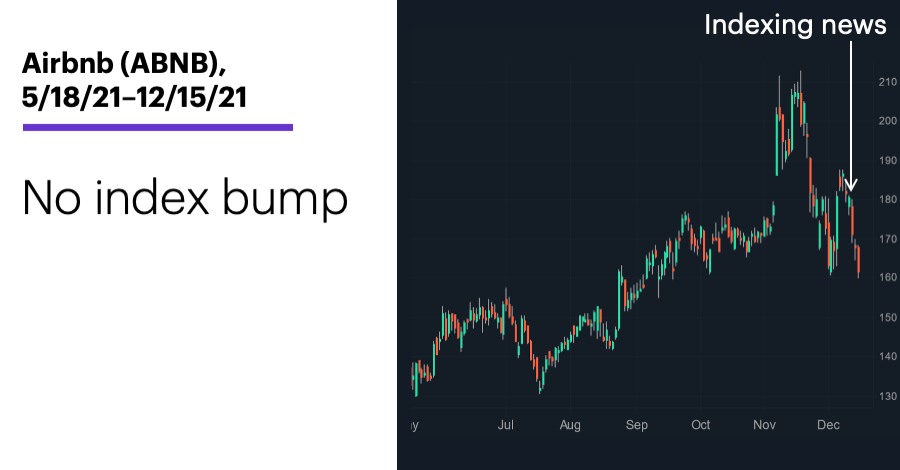Click the 150 price level on axis

click(x=887, y=317)
